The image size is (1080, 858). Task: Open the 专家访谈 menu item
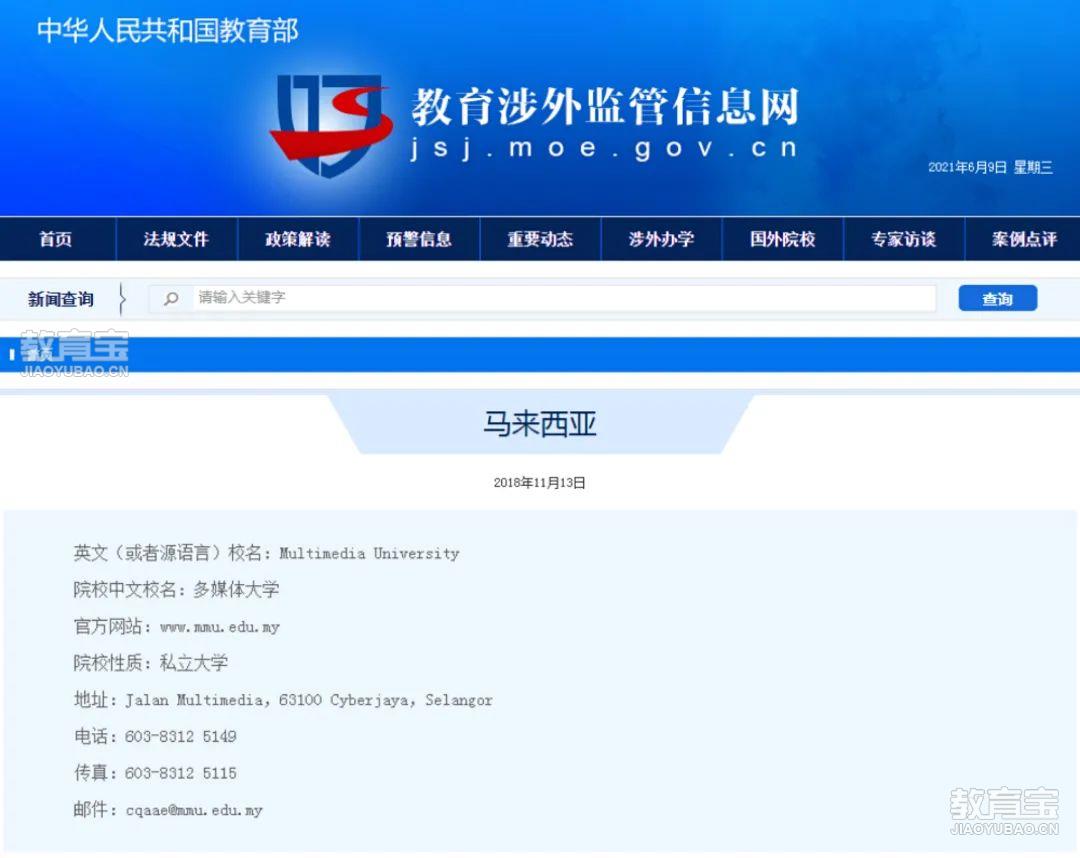[x=904, y=239]
